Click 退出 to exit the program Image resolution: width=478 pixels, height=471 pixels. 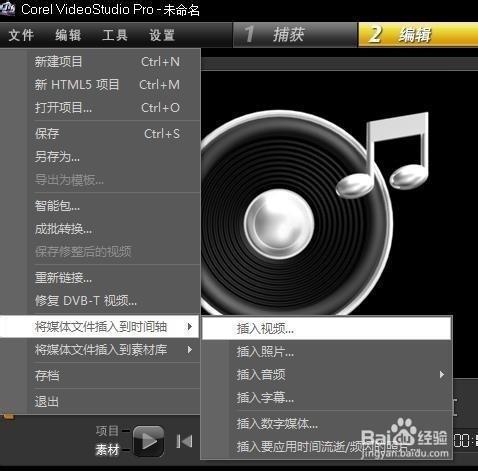113,401
